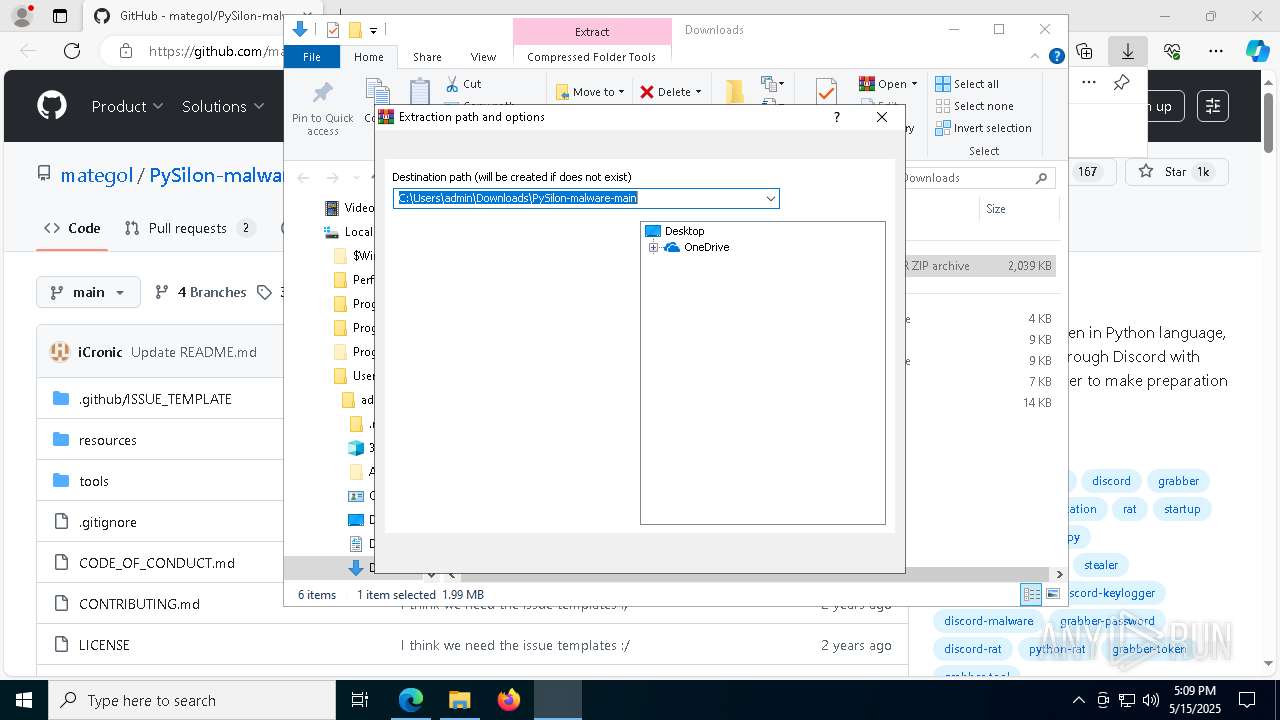Switch Explorer to large icons view
Image resolution: width=1280 pixels, height=720 pixels.
click(x=1054, y=594)
